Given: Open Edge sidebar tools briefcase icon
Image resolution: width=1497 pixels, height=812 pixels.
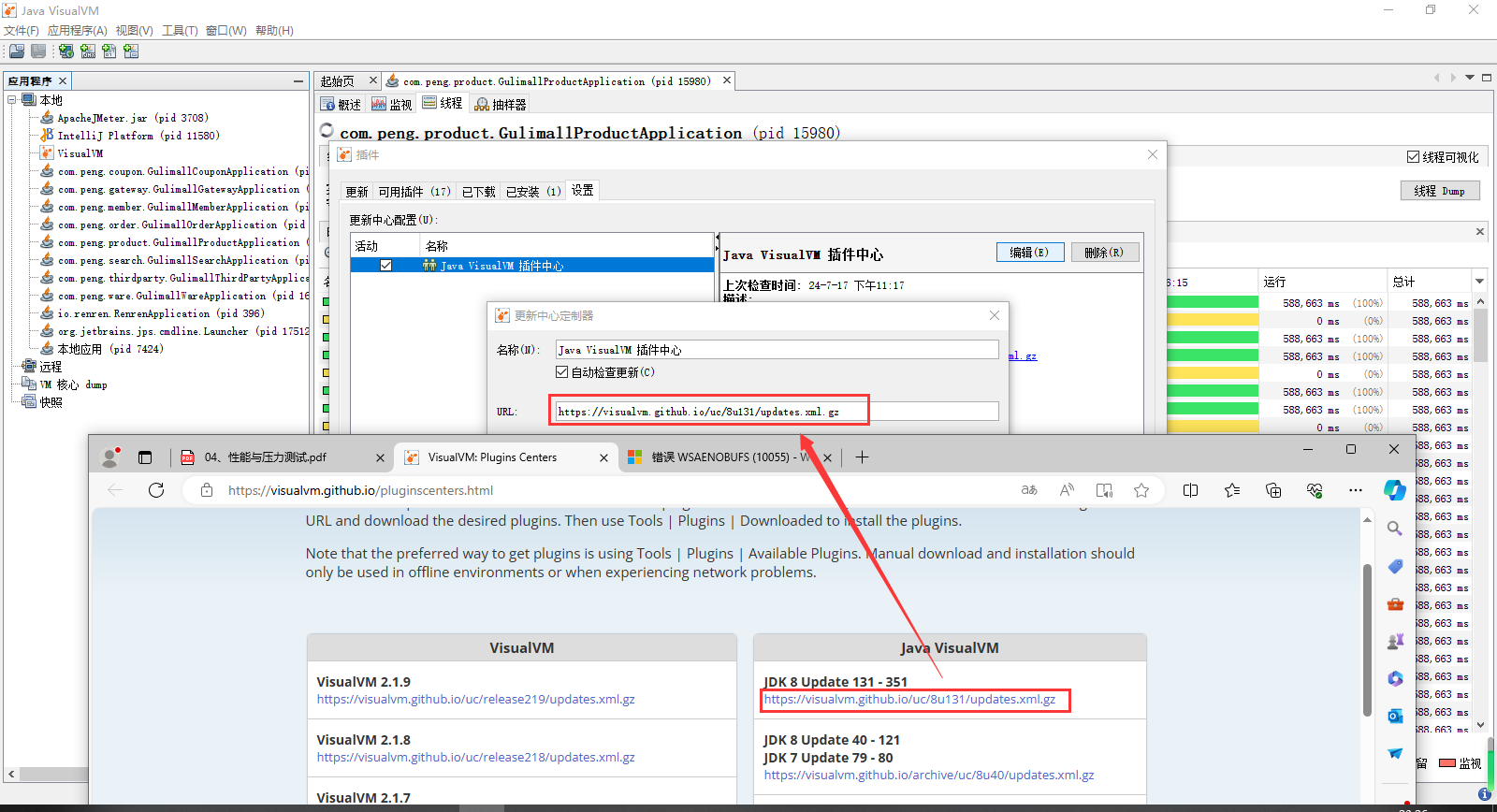Looking at the screenshot, I should click(1395, 603).
